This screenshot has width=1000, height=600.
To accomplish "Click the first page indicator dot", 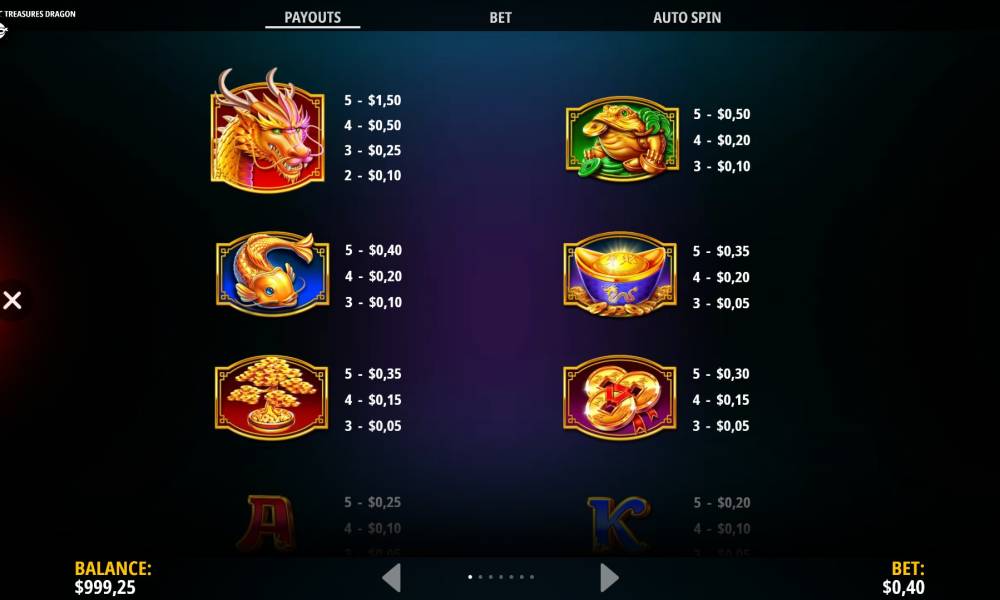I will (471, 577).
